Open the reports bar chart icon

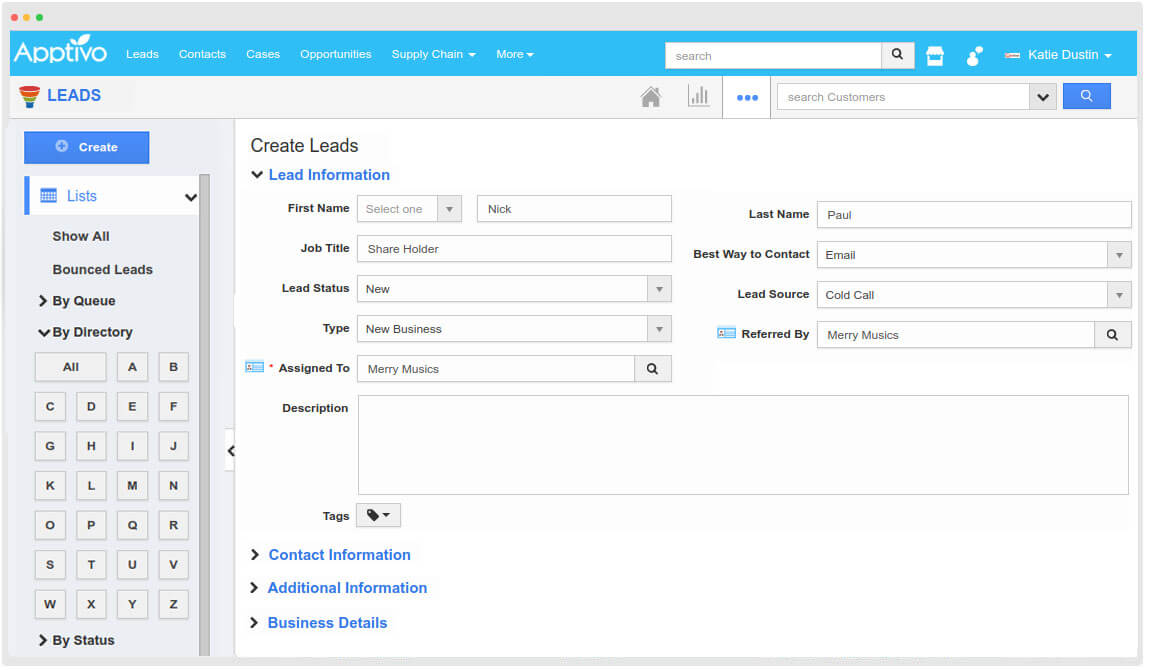tap(698, 97)
